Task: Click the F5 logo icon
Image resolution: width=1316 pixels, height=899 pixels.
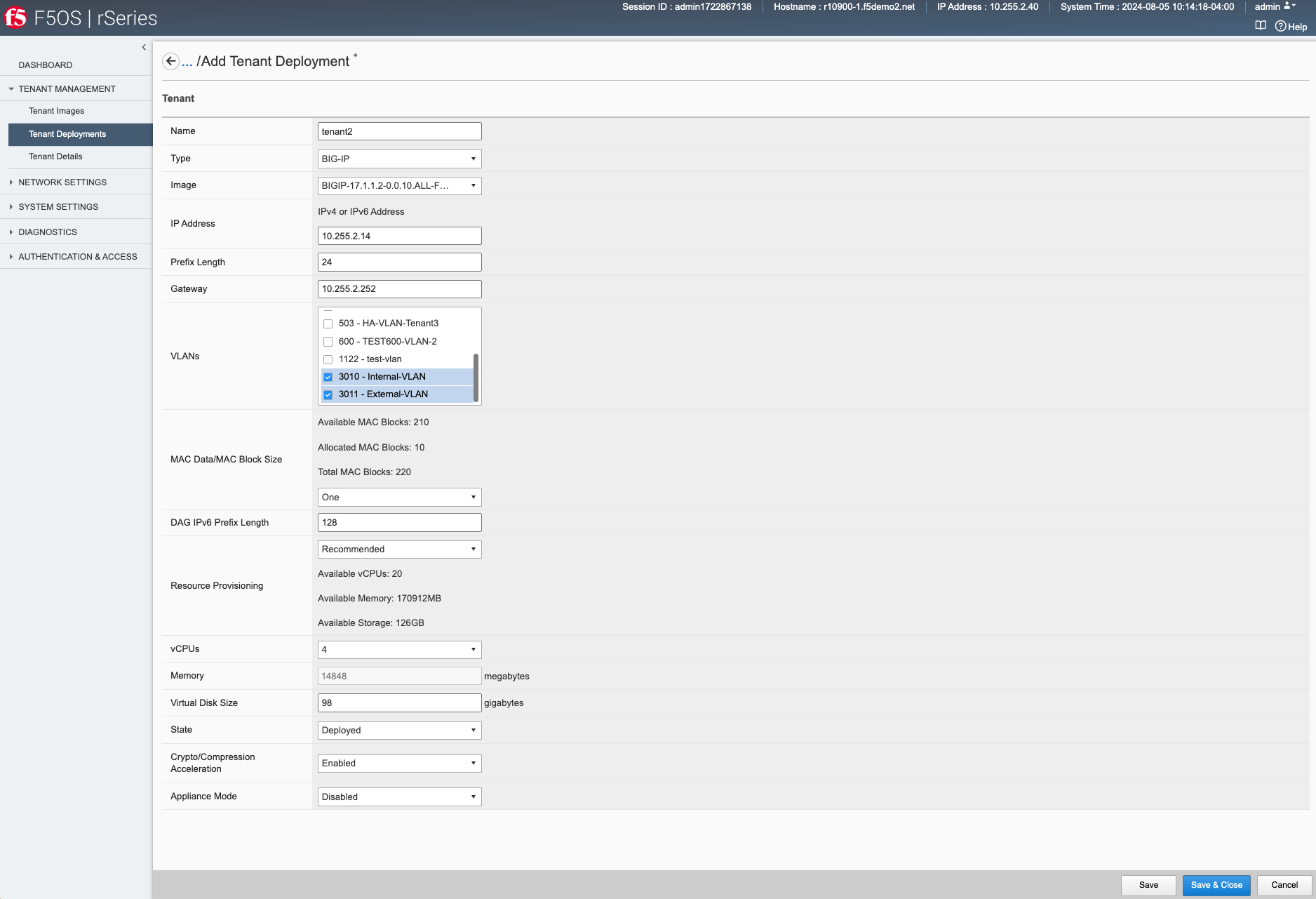Action: click(15, 18)
